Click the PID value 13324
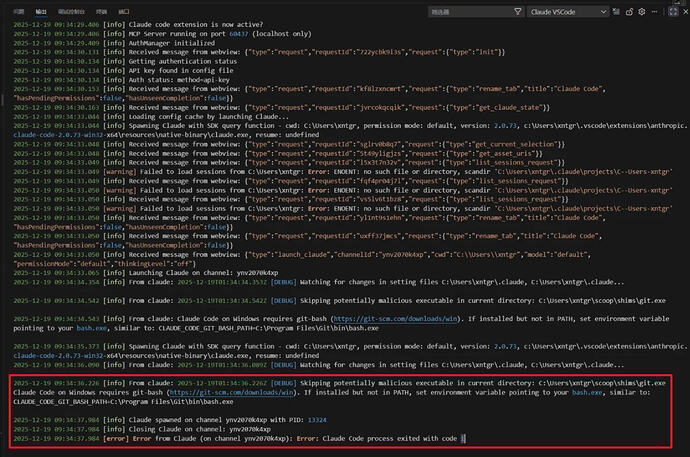Screen dimensions: 690x457 coord(317,420)
